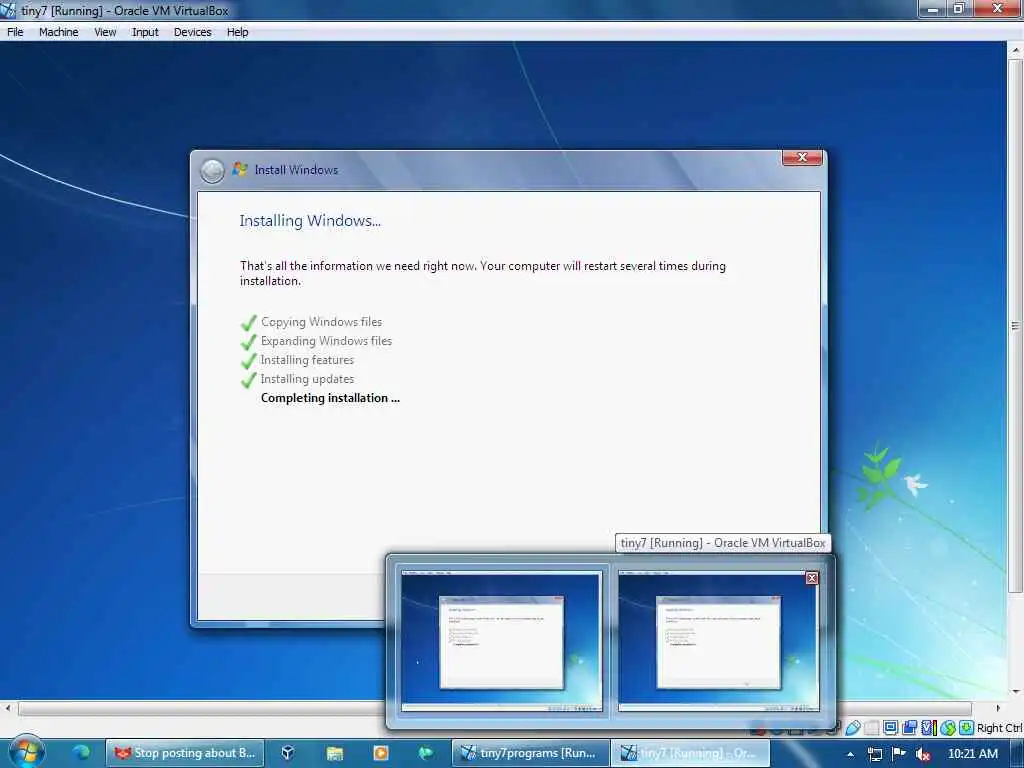Open File Explorer from the taskbar
The height and width of the screenshot is (768, 1024).
(x=334, y=753)
